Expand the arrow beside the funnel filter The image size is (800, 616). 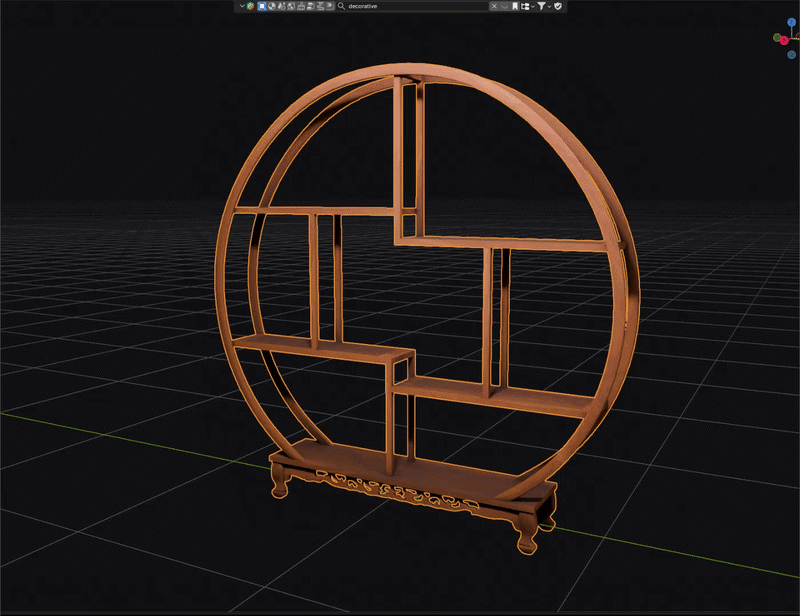549,6
